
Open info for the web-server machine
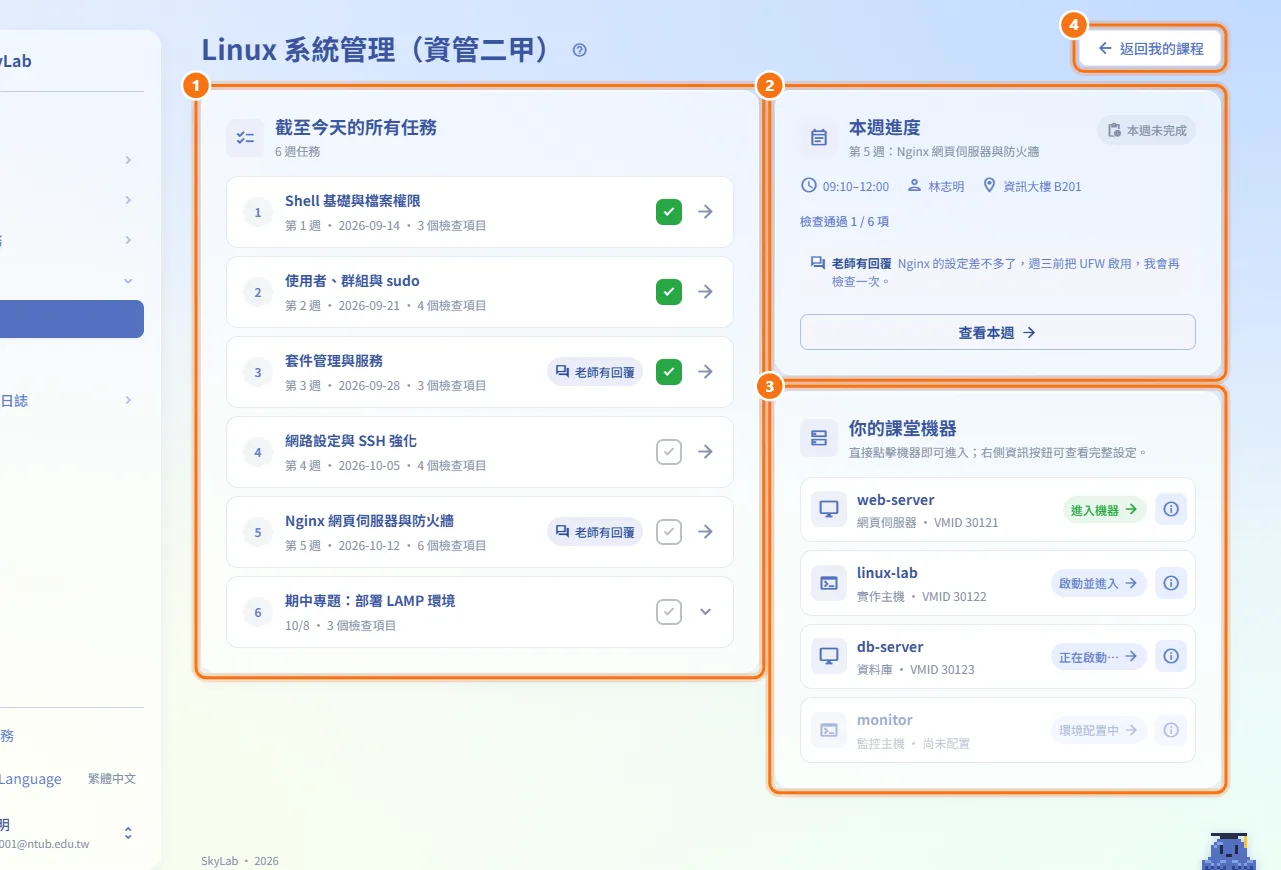point(1171,509)
